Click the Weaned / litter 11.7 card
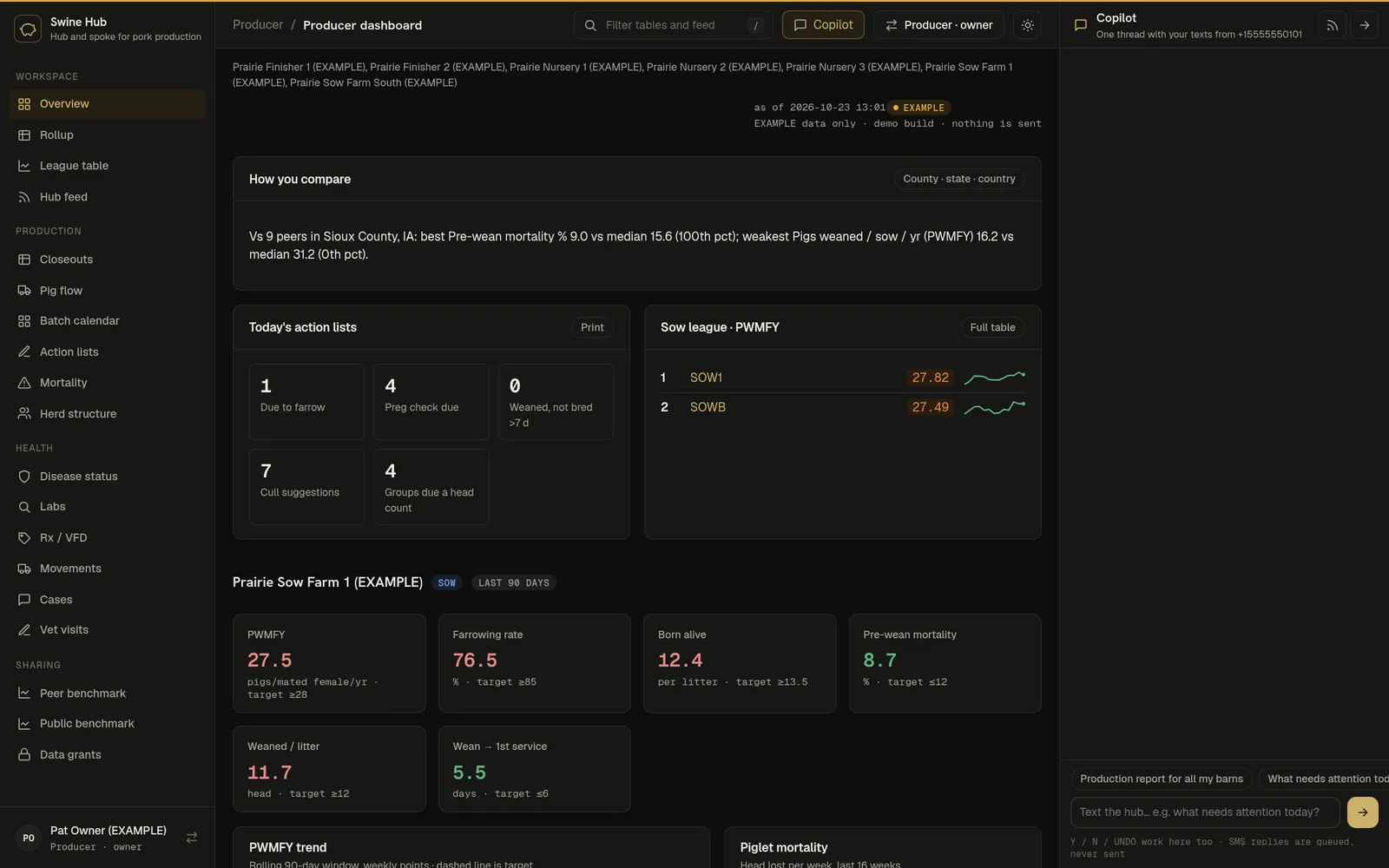 329,769
